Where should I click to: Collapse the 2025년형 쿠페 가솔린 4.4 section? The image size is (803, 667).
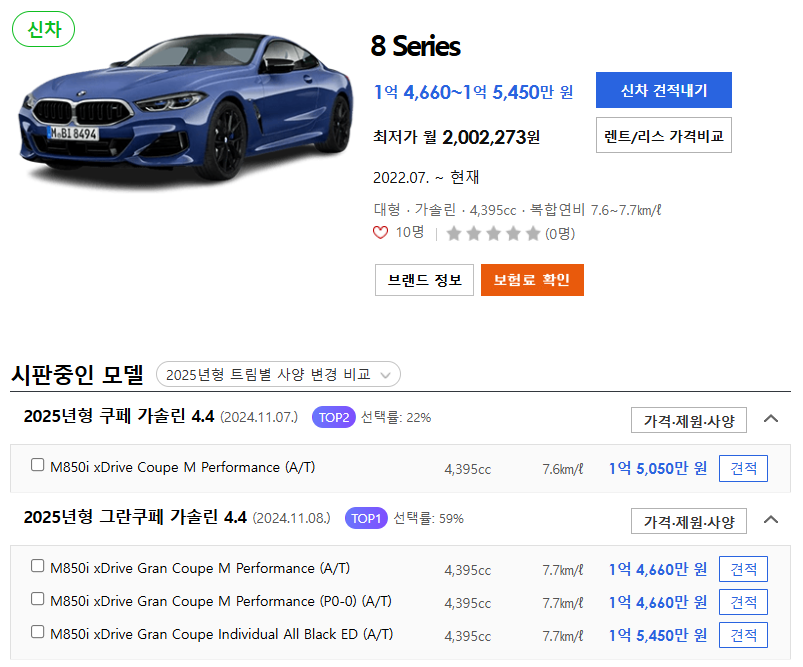[x=771, y=419]
